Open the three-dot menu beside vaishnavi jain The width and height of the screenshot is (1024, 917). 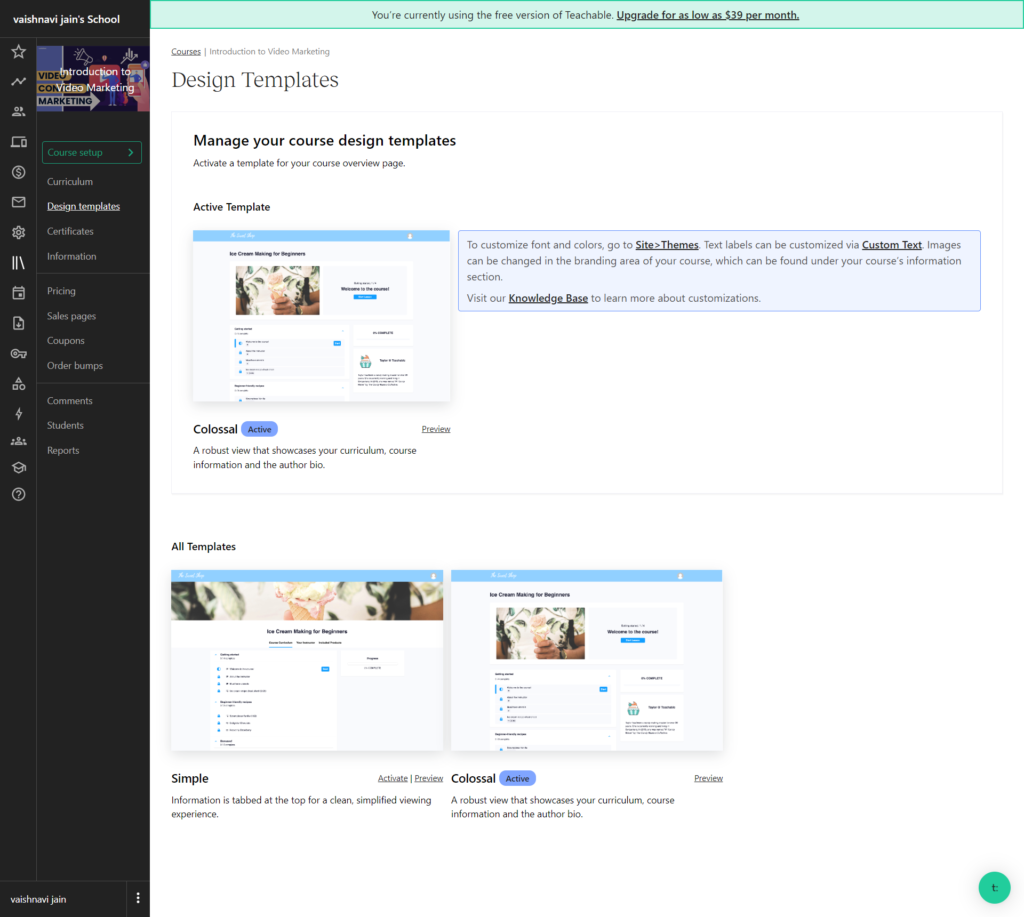pos(138,898)
